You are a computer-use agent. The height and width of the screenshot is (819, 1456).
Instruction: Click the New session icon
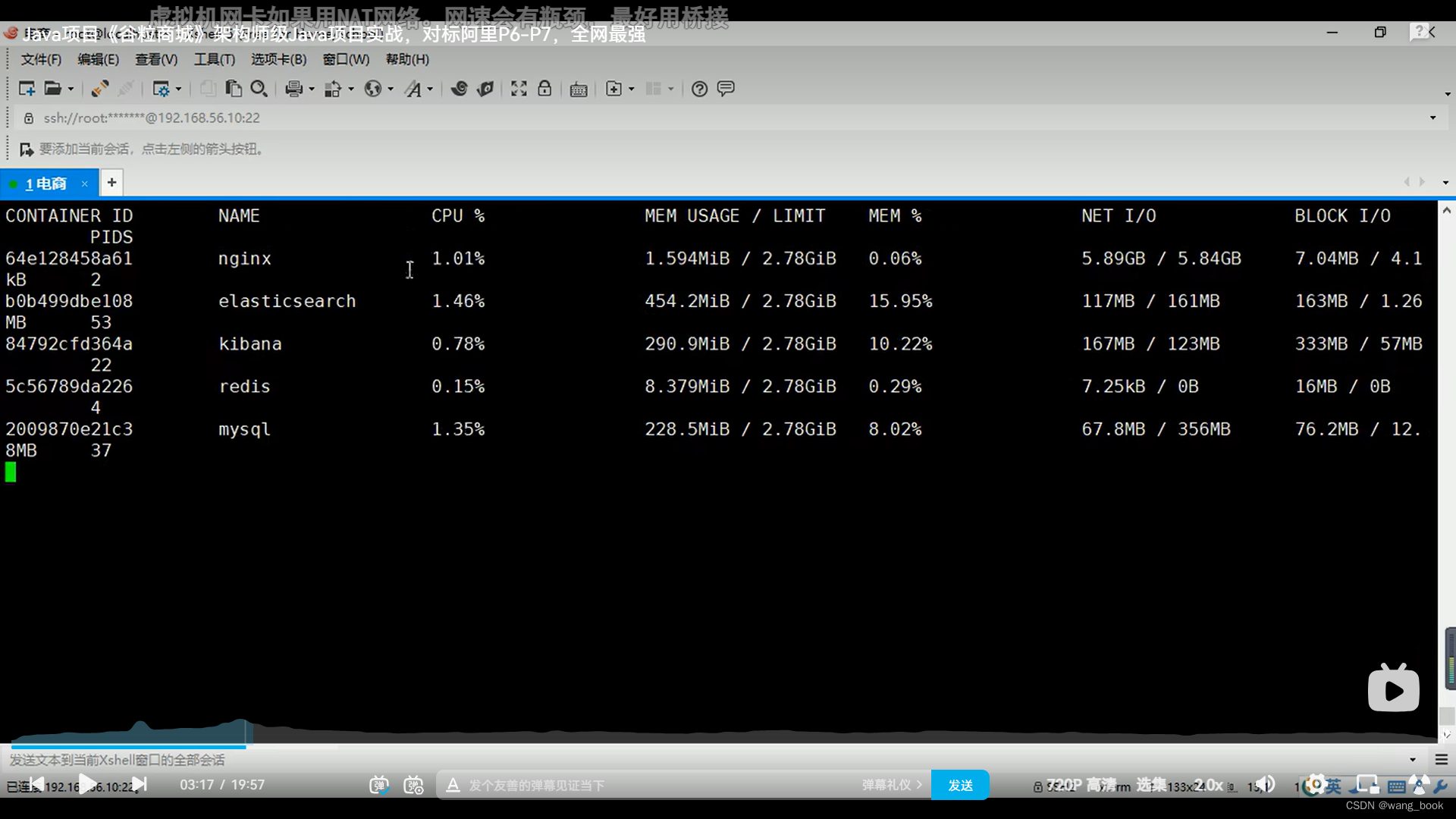point(27,89)
